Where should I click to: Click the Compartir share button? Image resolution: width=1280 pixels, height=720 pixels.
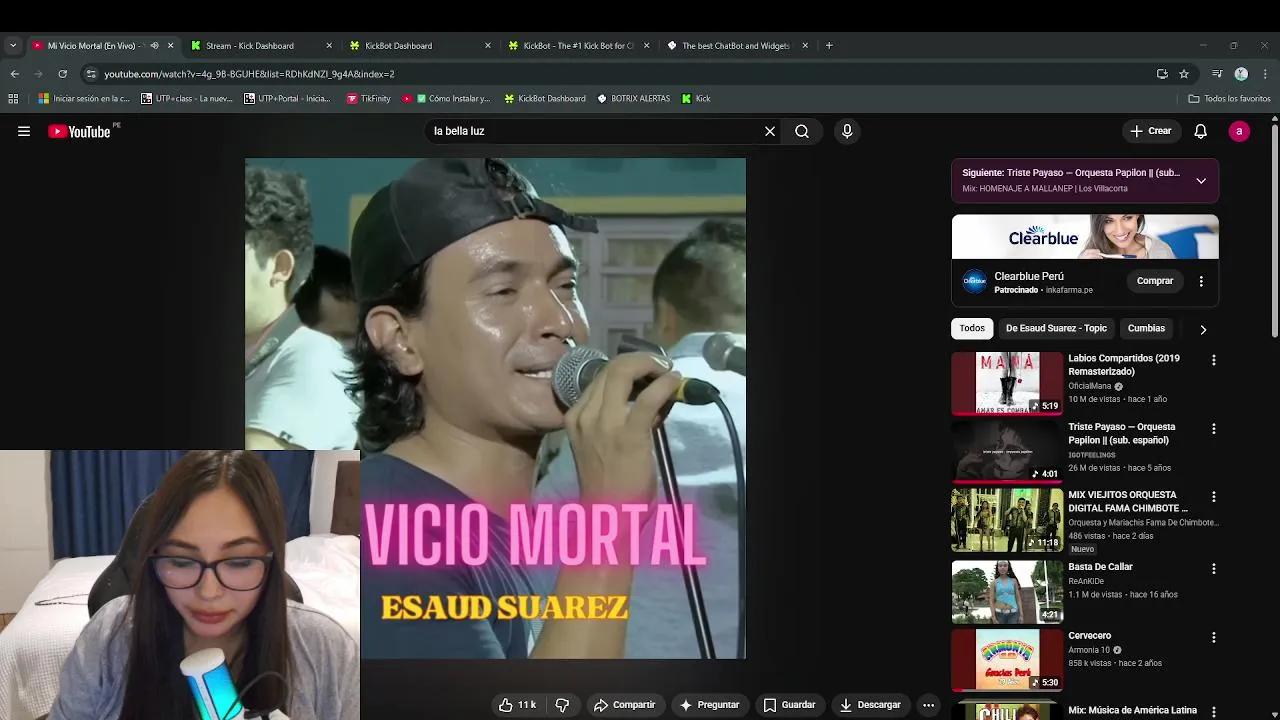click(626, 704)
